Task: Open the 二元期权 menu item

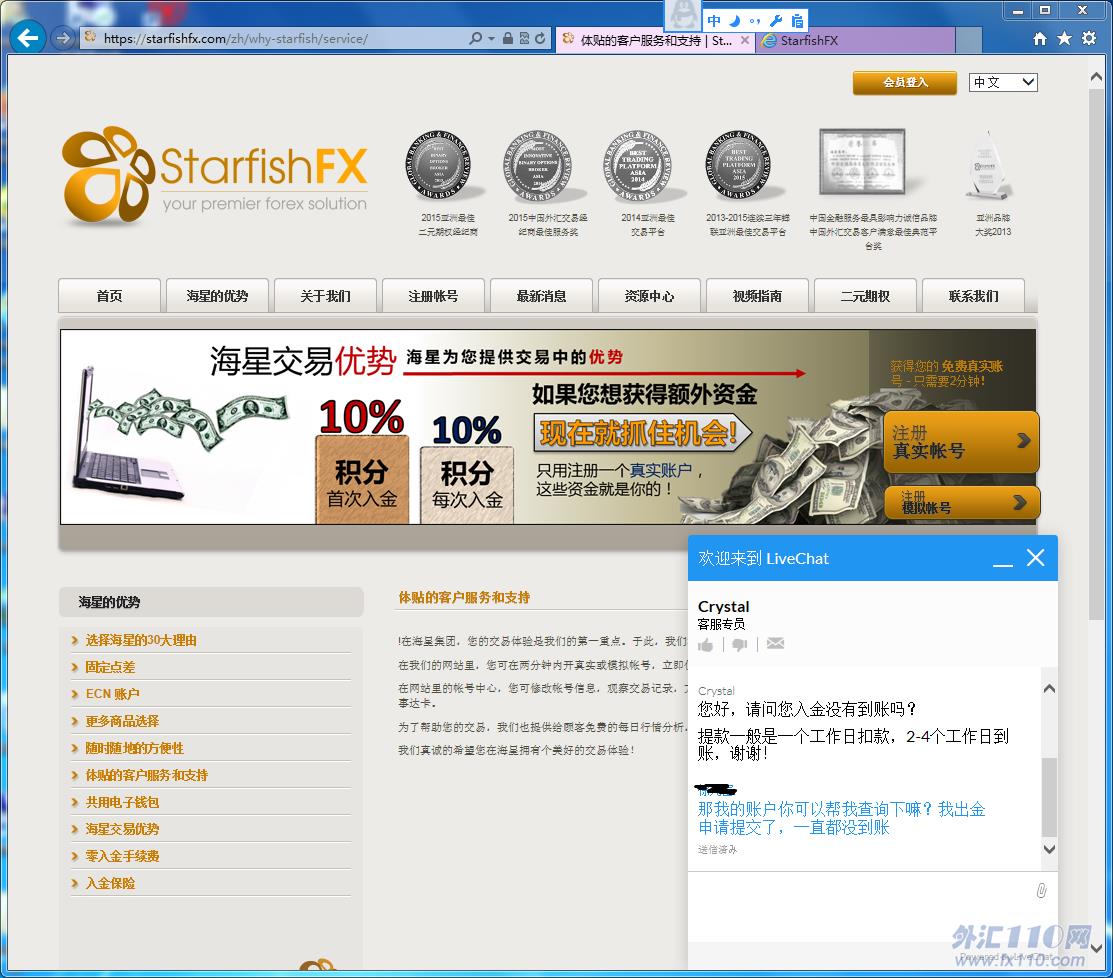Action: [865, 296]
